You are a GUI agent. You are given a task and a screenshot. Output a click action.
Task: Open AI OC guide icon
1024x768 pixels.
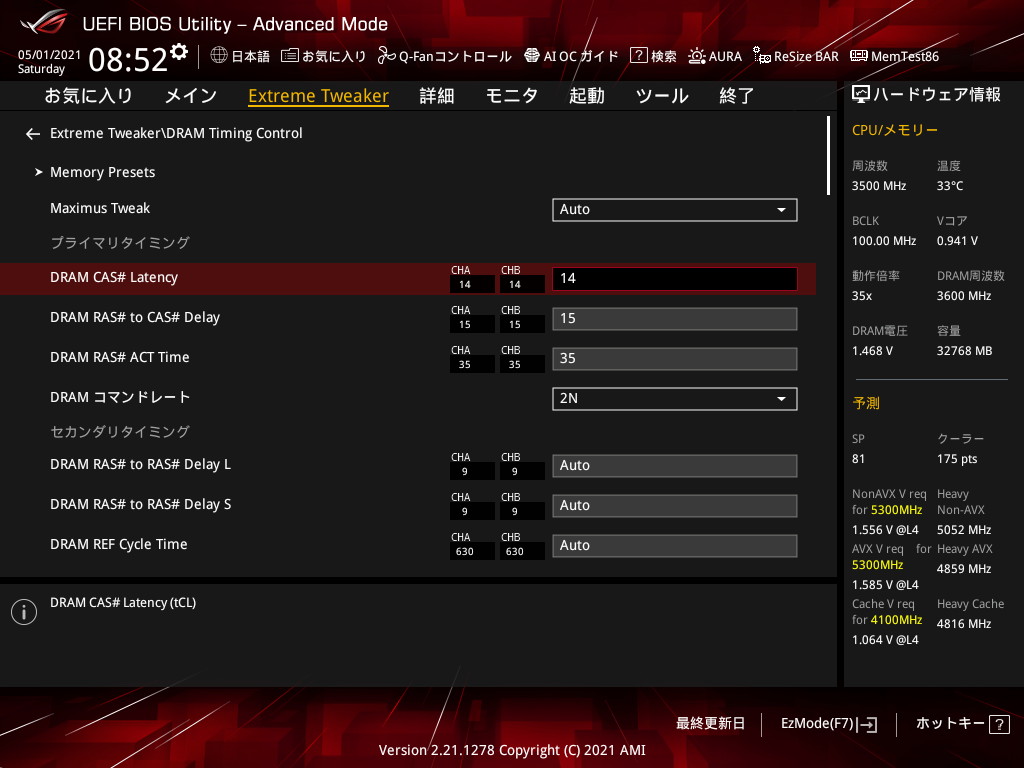[x=532, y=56]
